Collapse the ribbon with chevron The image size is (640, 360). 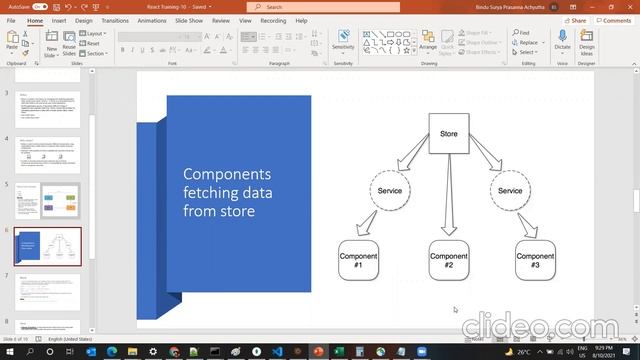[x=634, y=64]
